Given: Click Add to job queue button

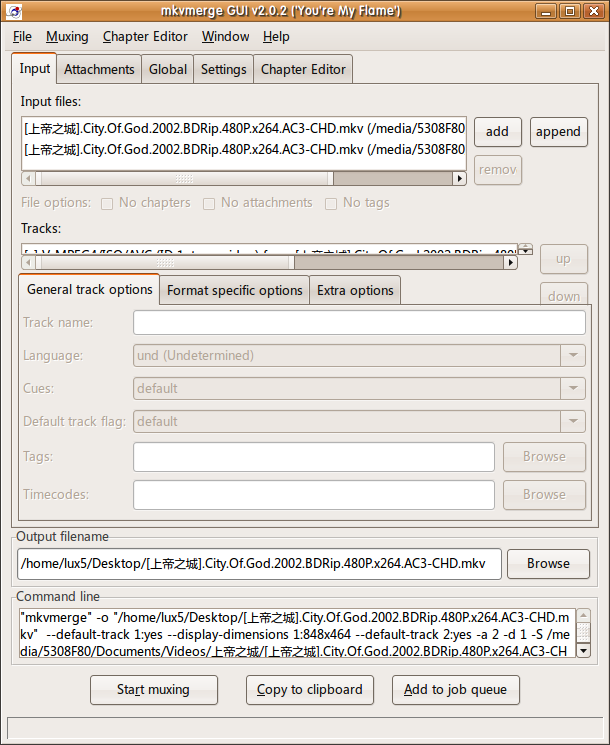Looking at the screenshot, I should point(456,690).
